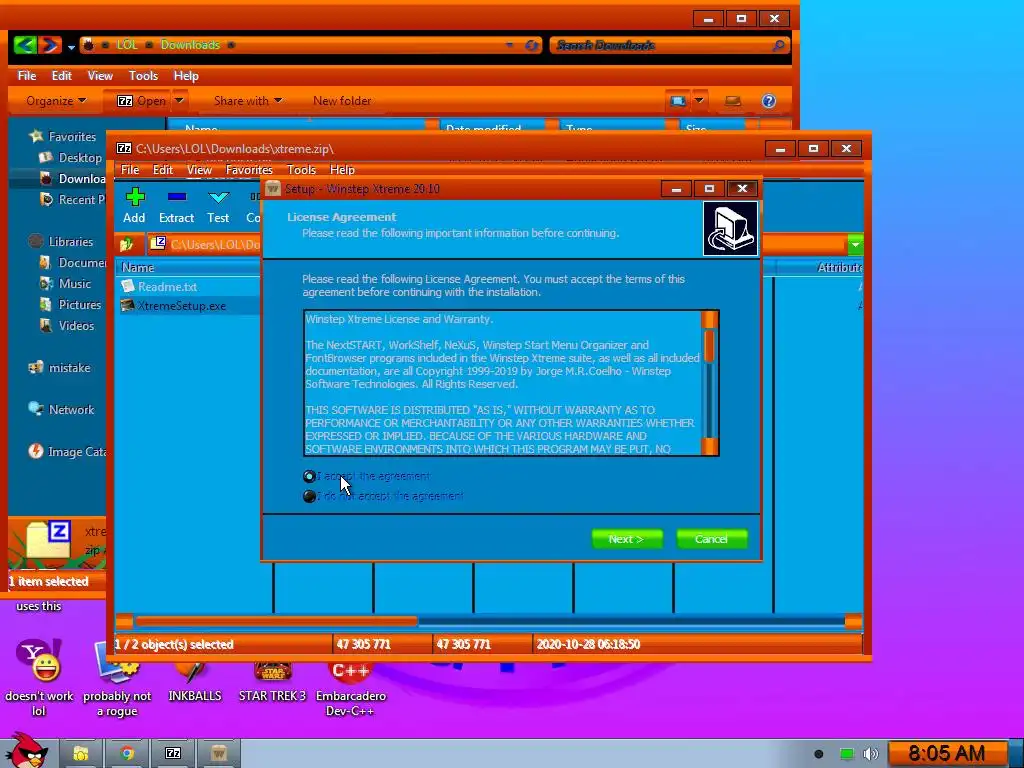Open recent locations dropdown beside nav arrows

[71, 47]
